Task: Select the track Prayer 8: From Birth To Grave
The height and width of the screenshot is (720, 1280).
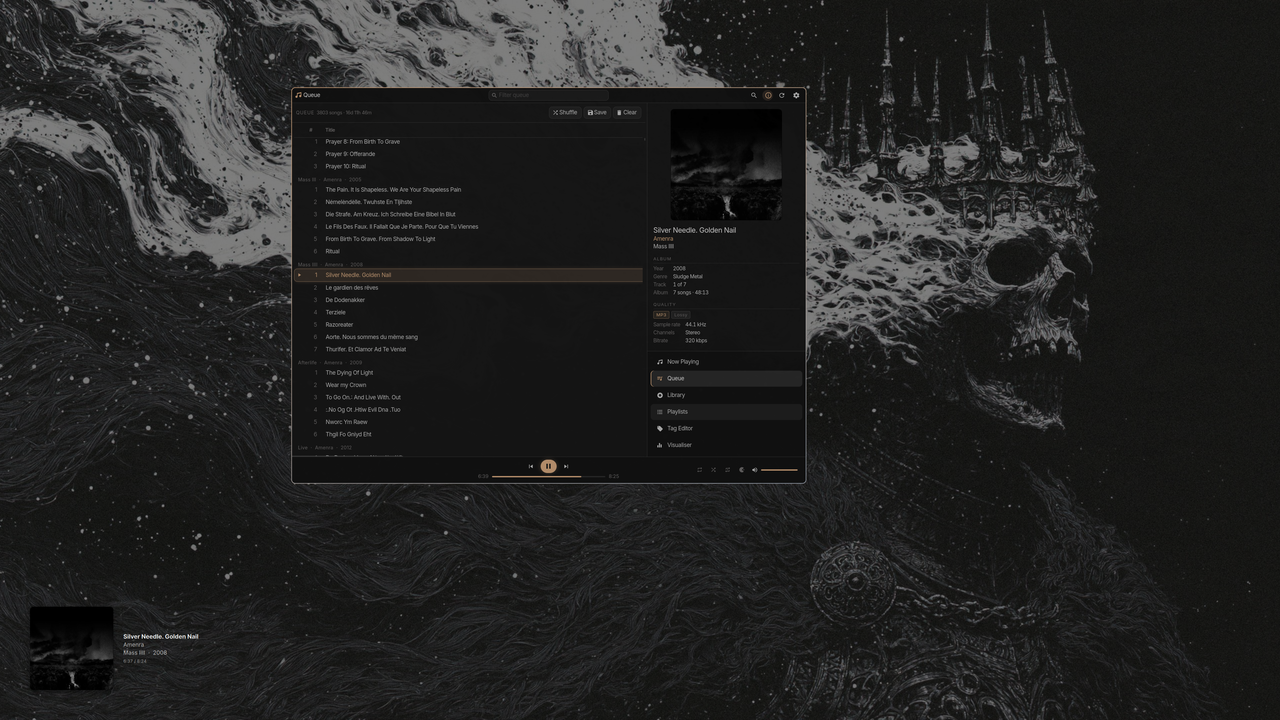Action: click(468, 142)
